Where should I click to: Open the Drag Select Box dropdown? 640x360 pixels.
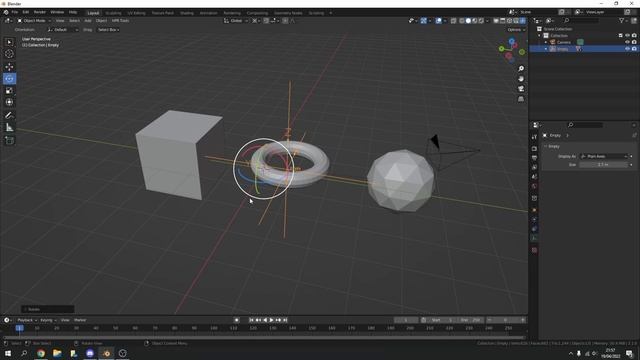pos(108,30)
